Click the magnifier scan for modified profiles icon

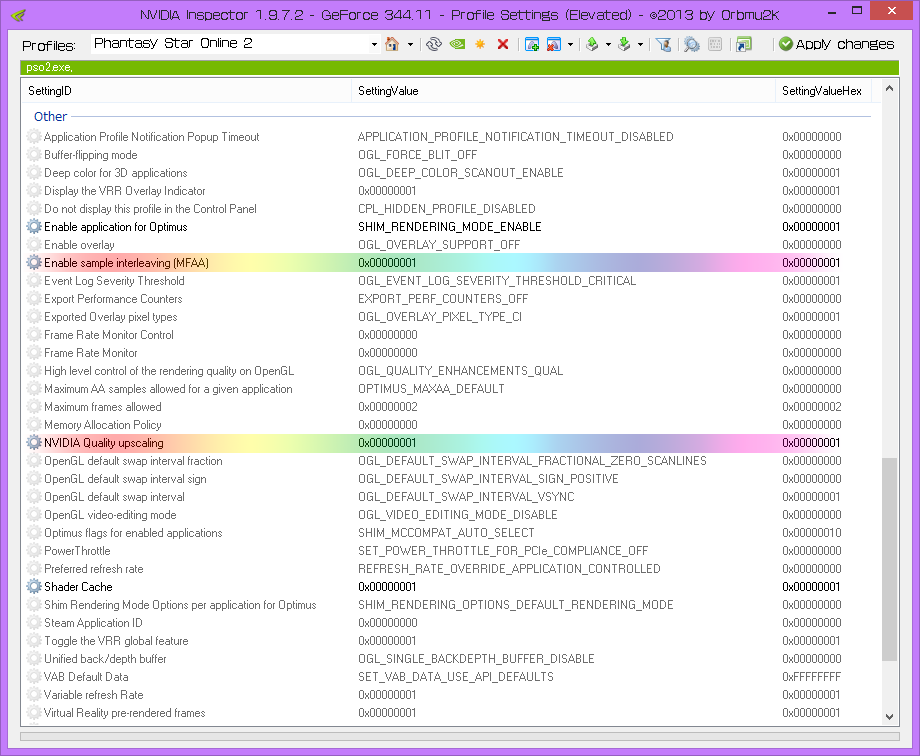coord(692,44)
